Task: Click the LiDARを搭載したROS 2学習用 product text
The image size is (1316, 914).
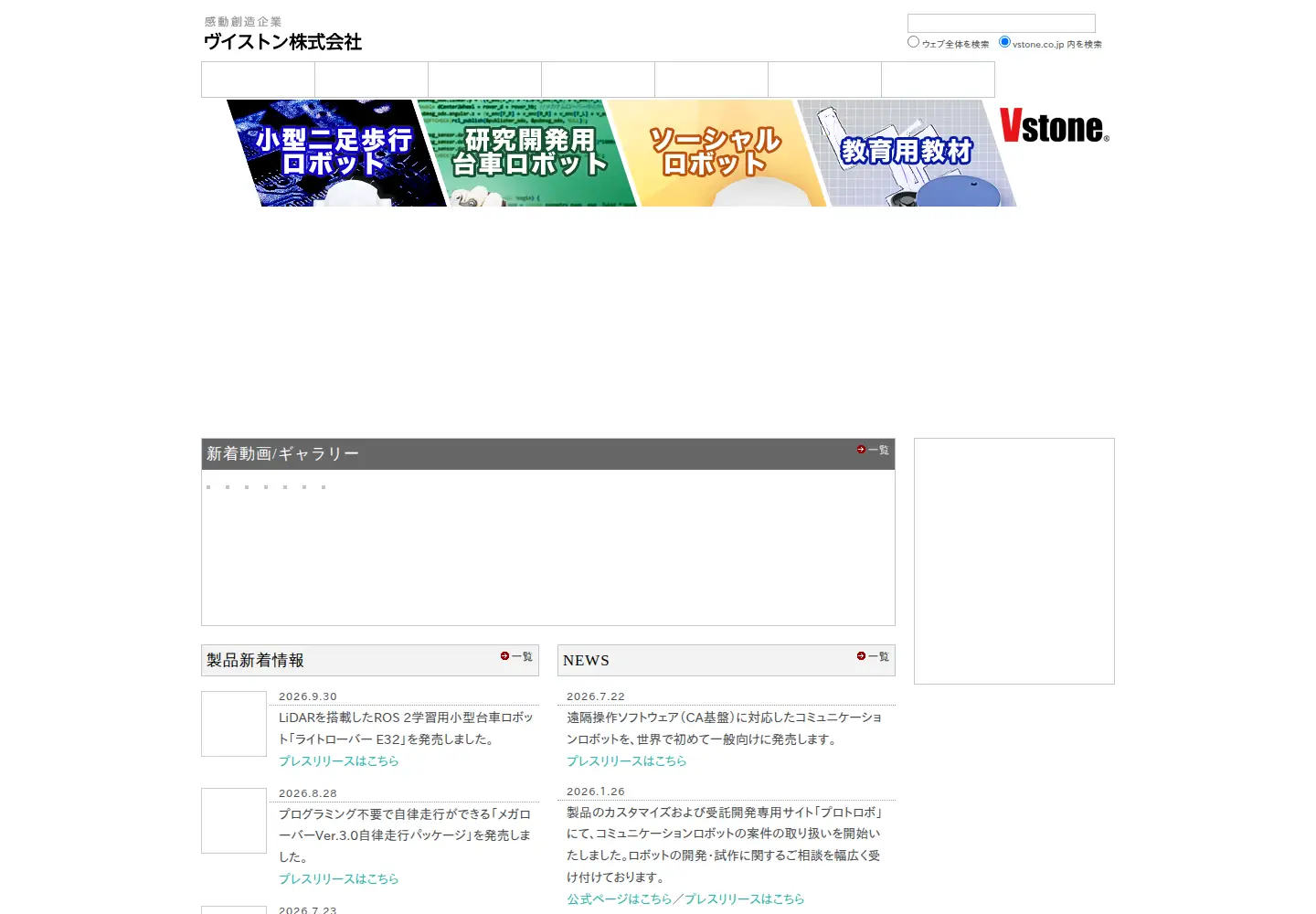Action: (x=406, y=728)
